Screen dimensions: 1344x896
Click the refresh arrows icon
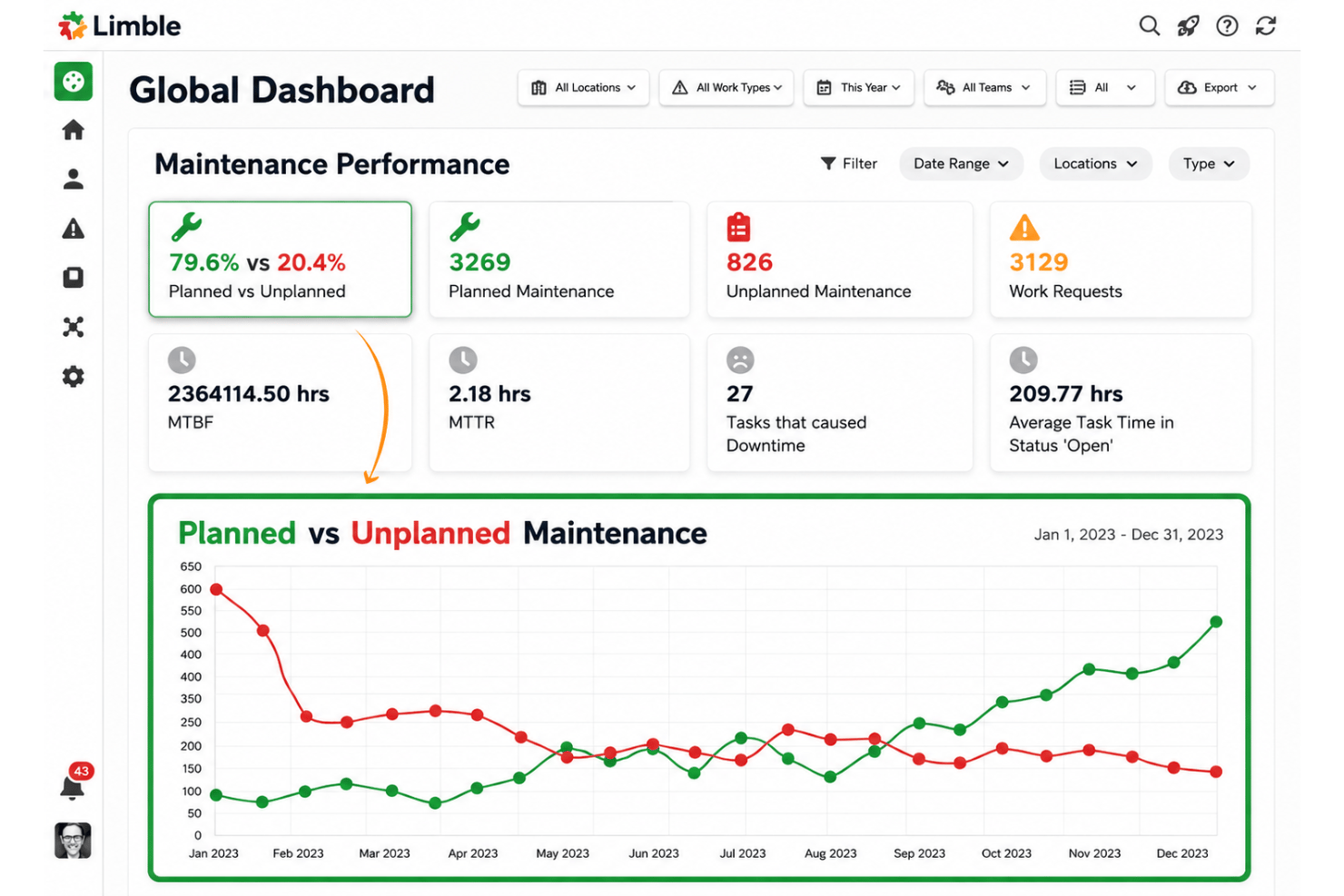pyautogui.click(x=1266, y=25)
